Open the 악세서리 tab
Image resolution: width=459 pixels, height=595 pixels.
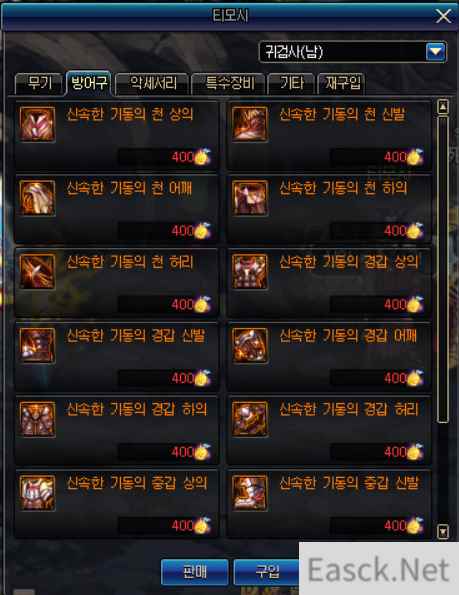pyautogui.click(x=152, y=83)
